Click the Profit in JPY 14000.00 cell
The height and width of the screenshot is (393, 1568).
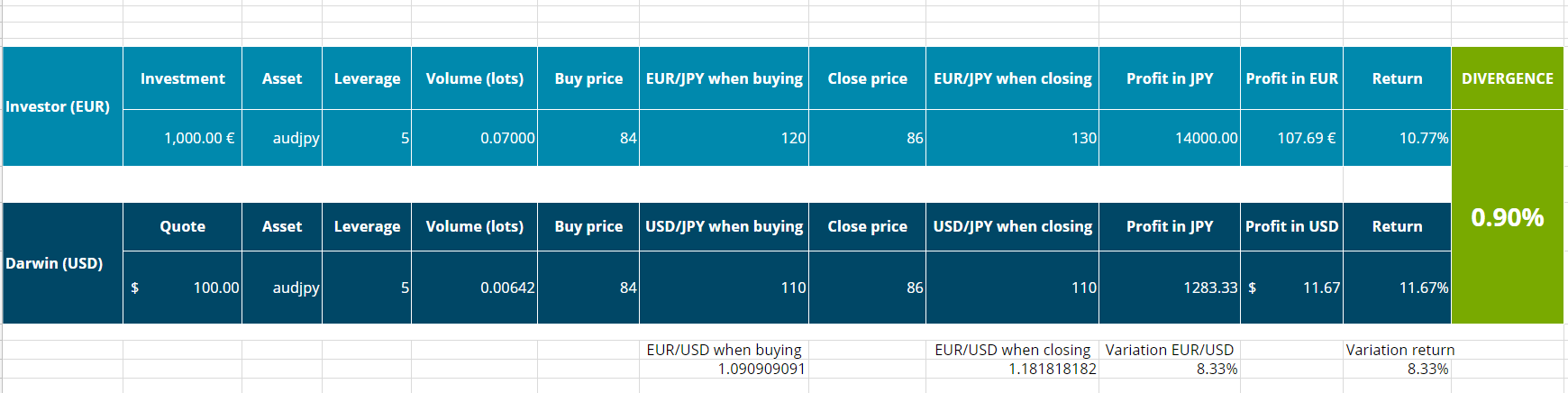1170,138
